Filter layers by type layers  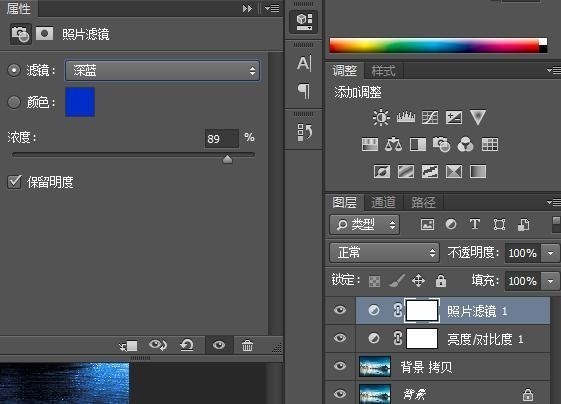click(475, 224)
